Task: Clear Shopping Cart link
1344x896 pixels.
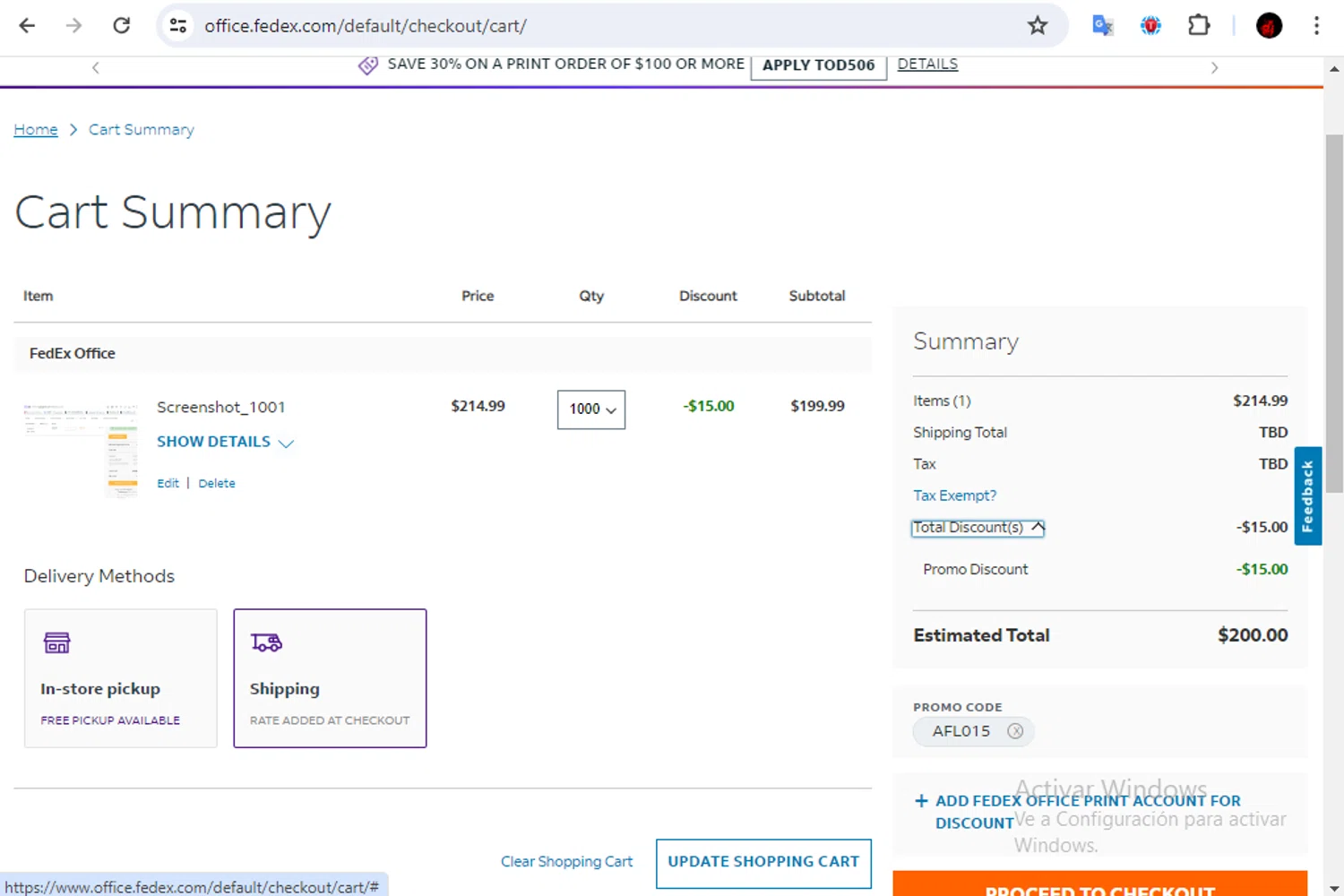Action: [566, 862]
